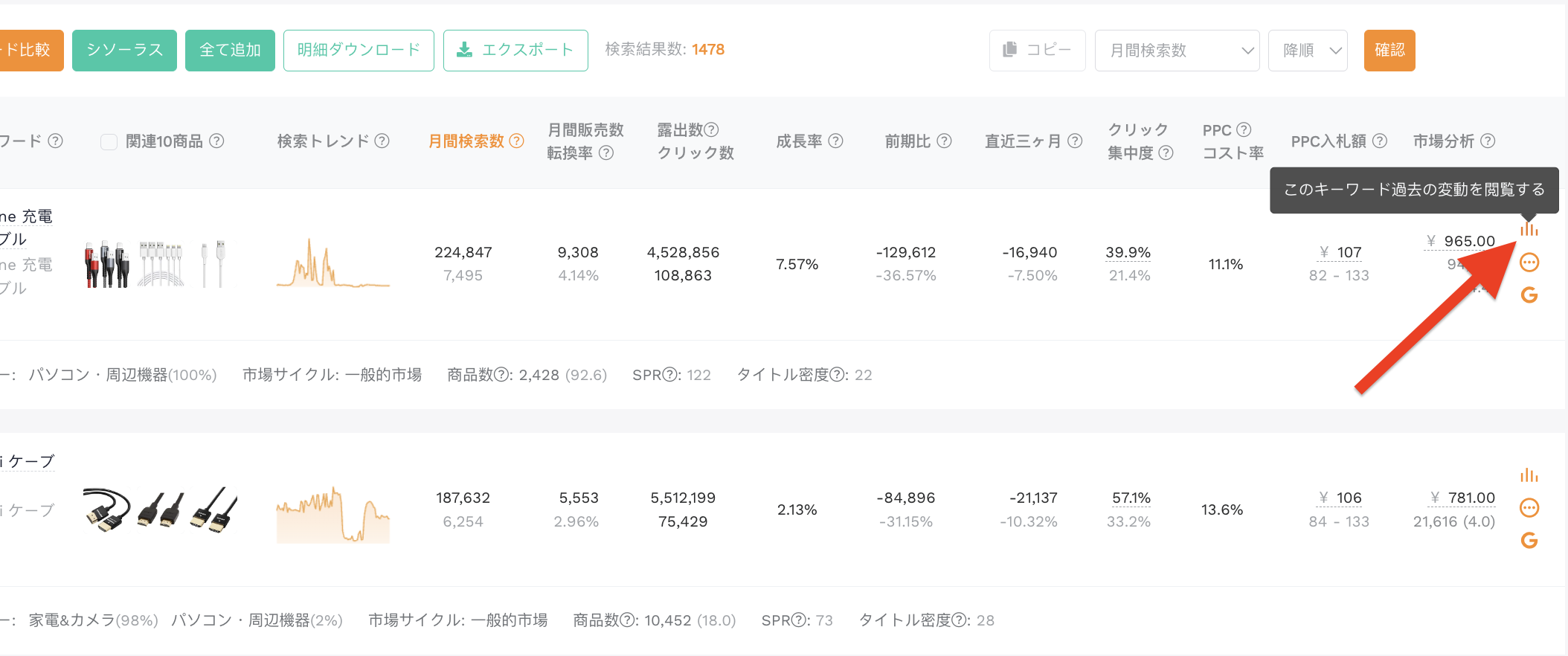The width and height of the screenshot is (1568, 656).
Task: Sort by the orange 月間検索数 column header
Action: 466,141
